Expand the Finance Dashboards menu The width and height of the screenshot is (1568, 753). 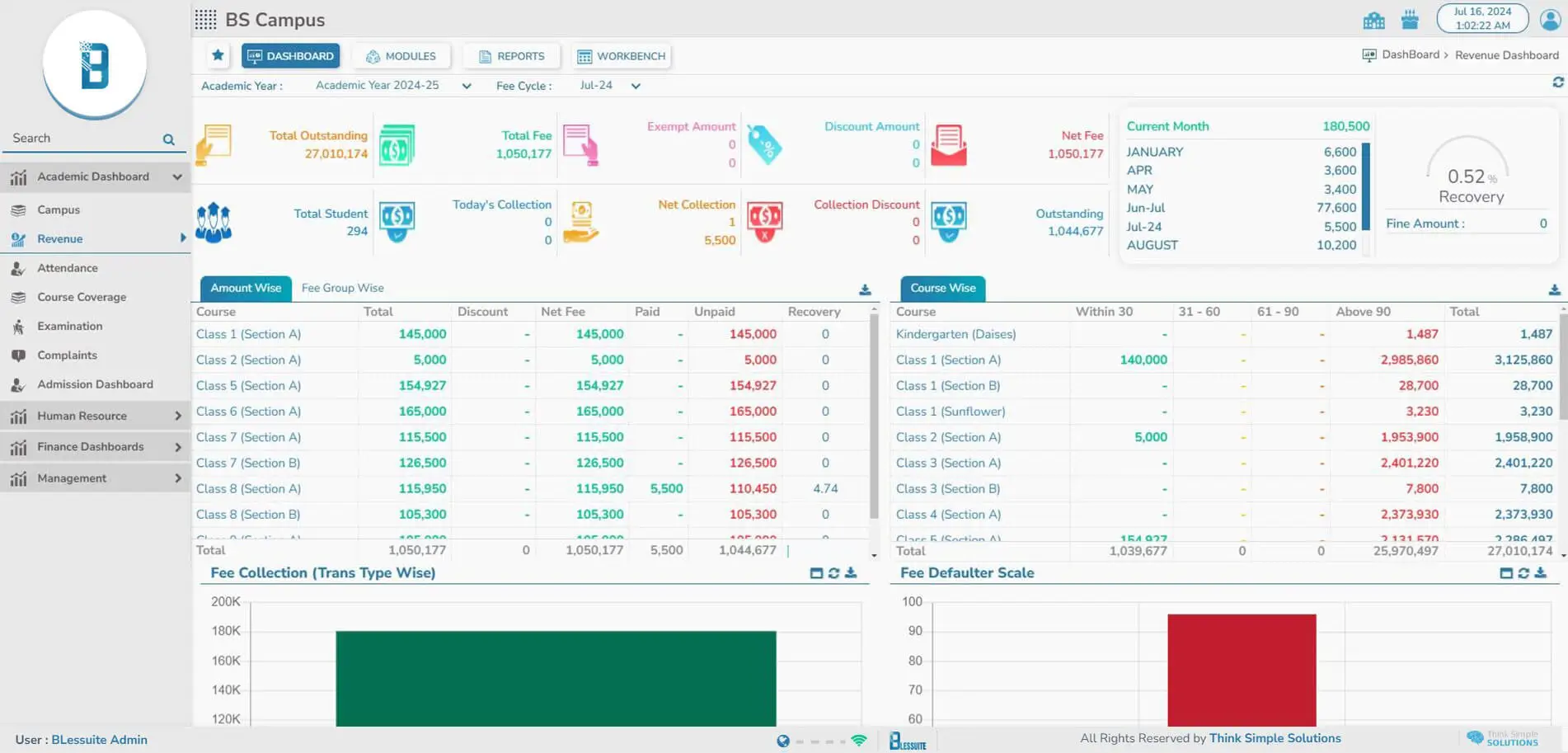click(x=177, y=447)
